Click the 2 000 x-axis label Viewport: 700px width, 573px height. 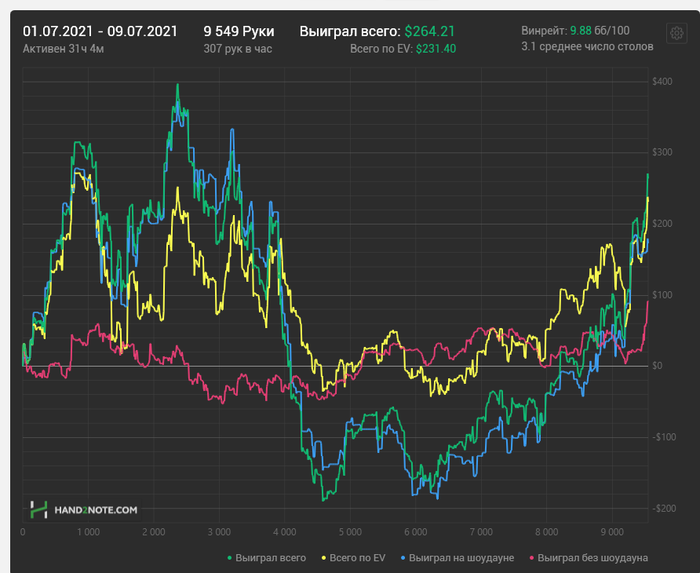[154, 532]
